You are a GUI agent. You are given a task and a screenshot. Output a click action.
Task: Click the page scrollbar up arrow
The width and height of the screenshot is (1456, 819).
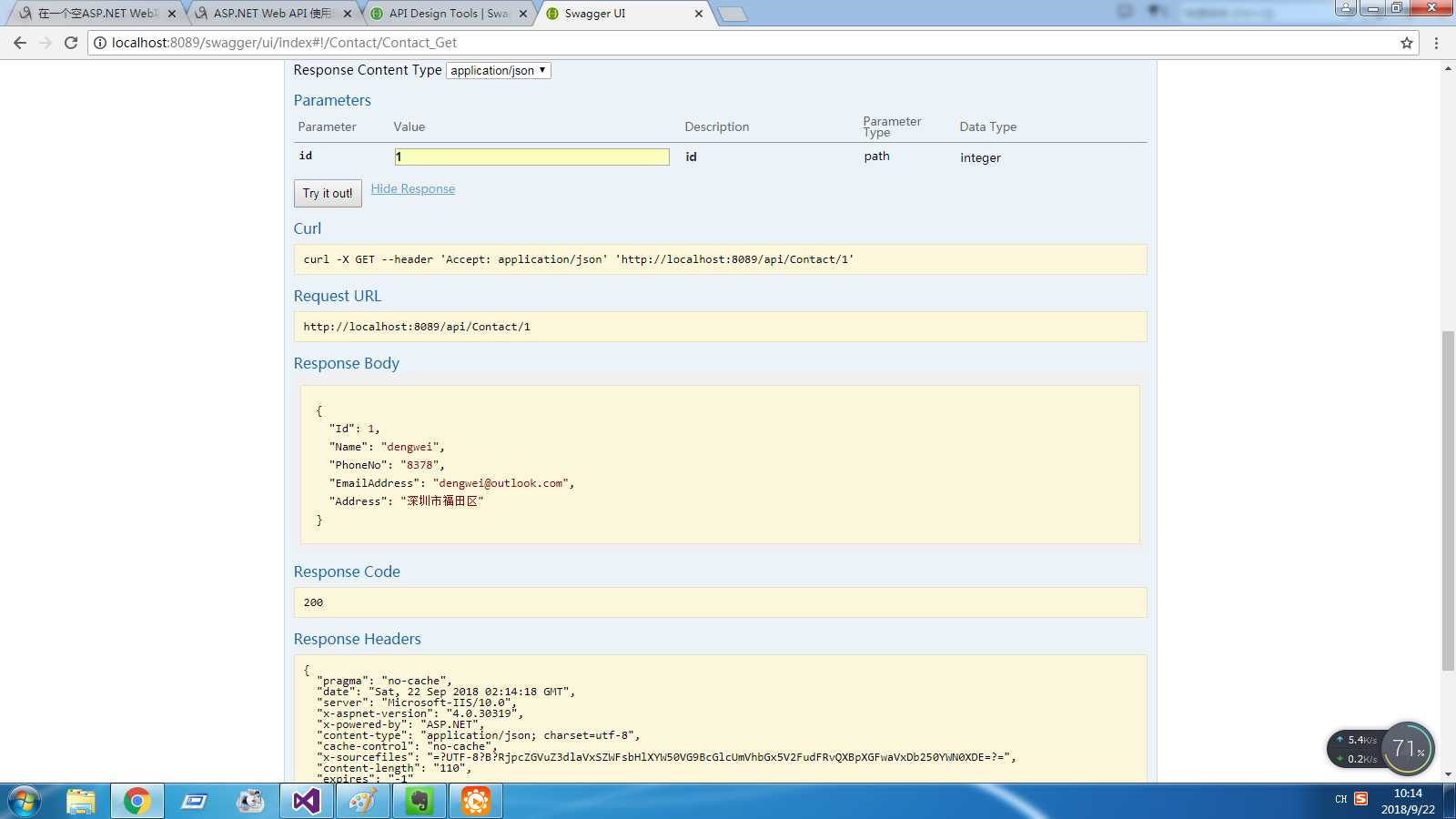[1448, 68]
